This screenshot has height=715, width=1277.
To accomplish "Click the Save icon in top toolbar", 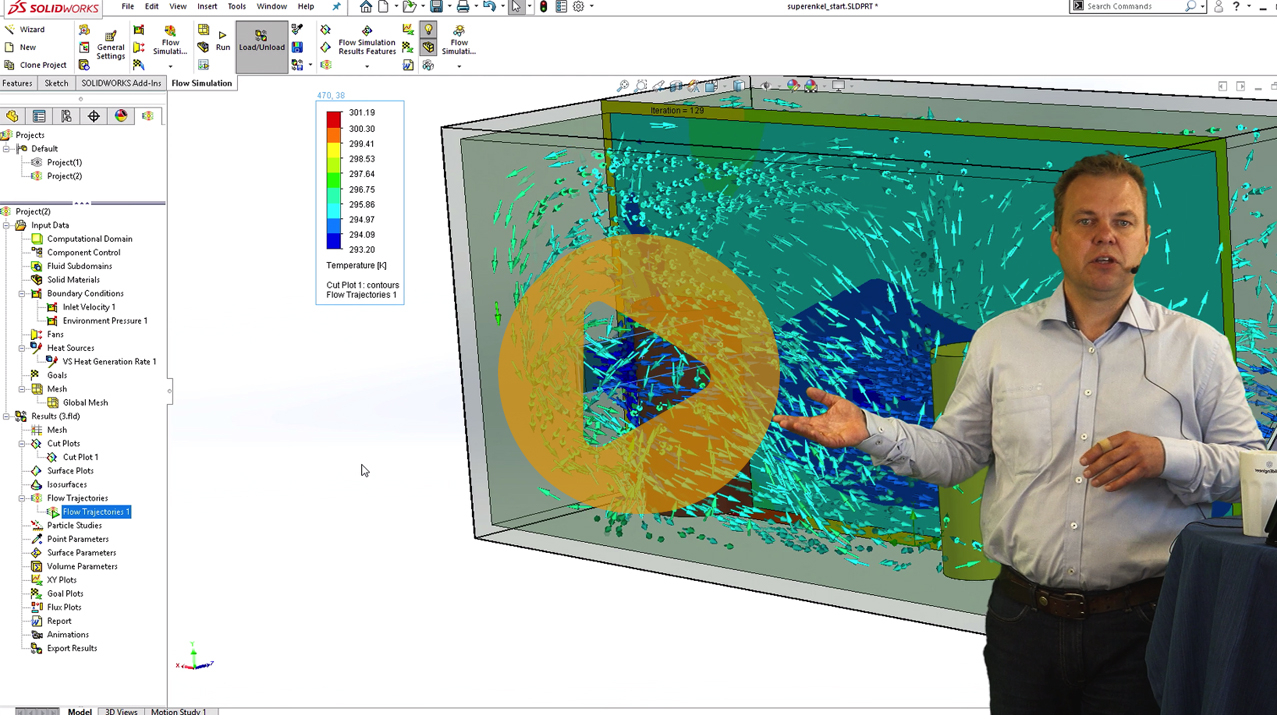I will (x=436, y=7).
